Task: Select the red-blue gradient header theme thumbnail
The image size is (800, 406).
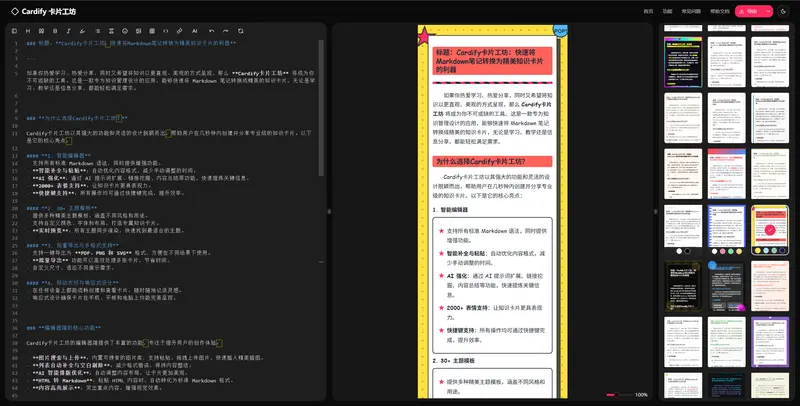Action: click(x=727, y=174)
